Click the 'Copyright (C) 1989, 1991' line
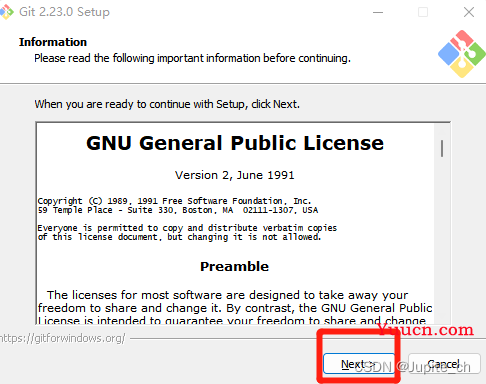Screen dimensions: 486x384 pyautogui.click(x=174, y=201)
